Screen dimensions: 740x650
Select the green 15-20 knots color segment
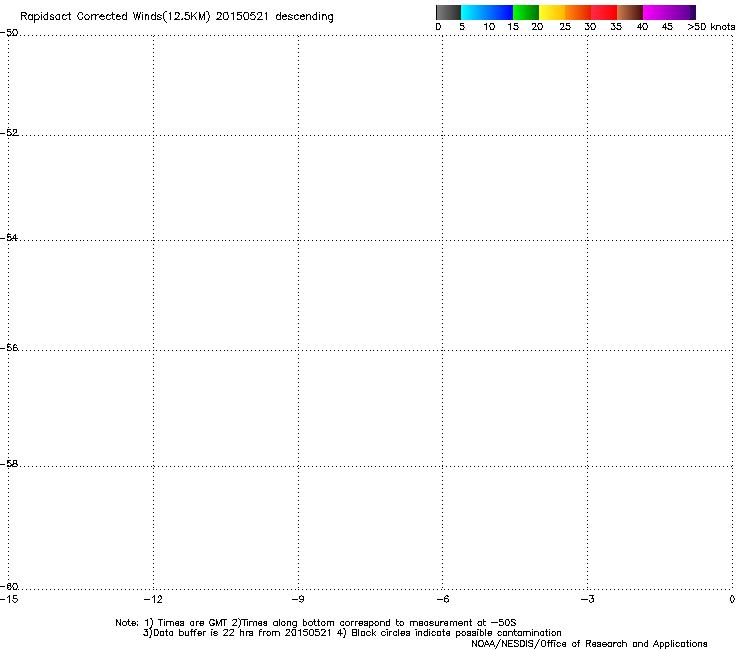coord(526,12)
